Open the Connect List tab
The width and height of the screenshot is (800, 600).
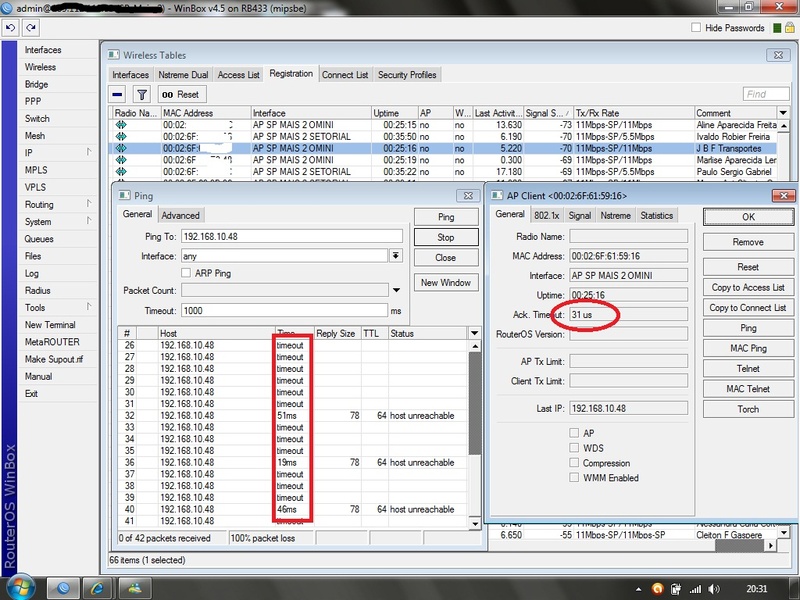(345, 74)
